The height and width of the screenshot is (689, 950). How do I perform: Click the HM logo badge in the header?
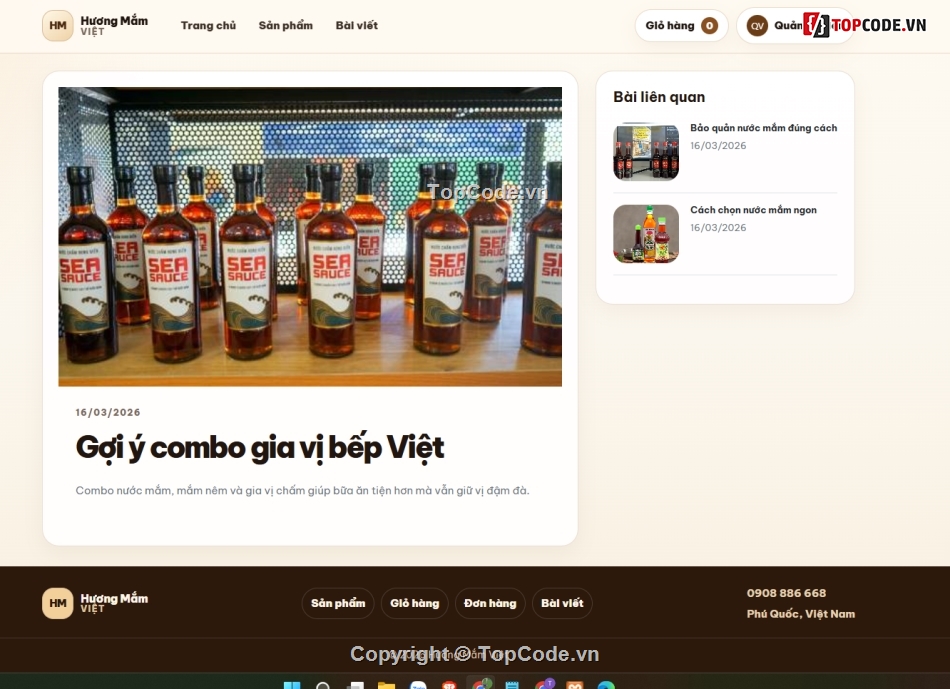pos(58,25)
